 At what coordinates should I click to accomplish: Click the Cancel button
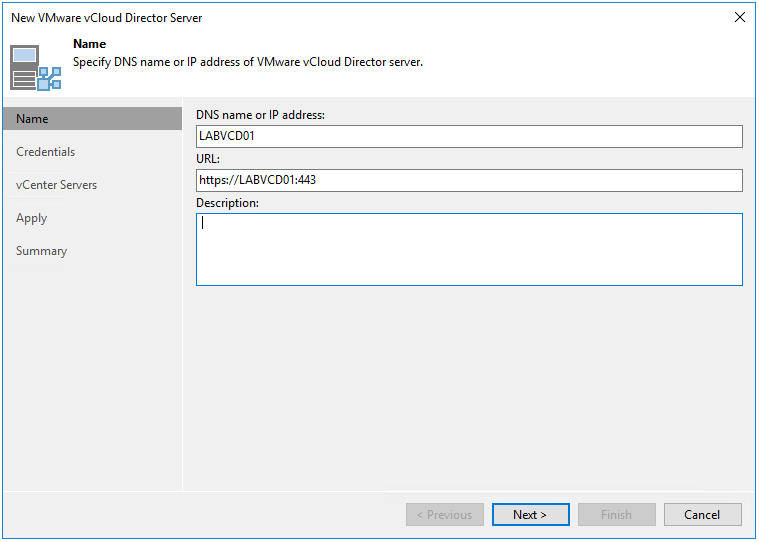tap(702, 515)
